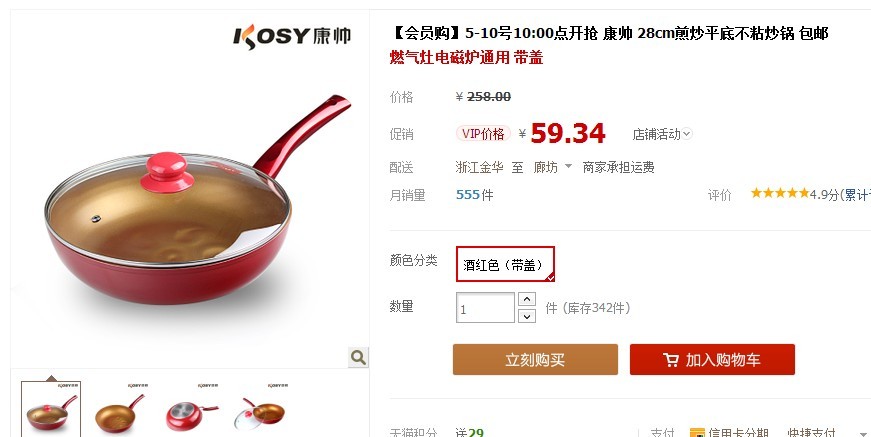Screen dimensions: 871x437
Task: Expand the 店铺活动 dropdown
Action: click(662, 134)
